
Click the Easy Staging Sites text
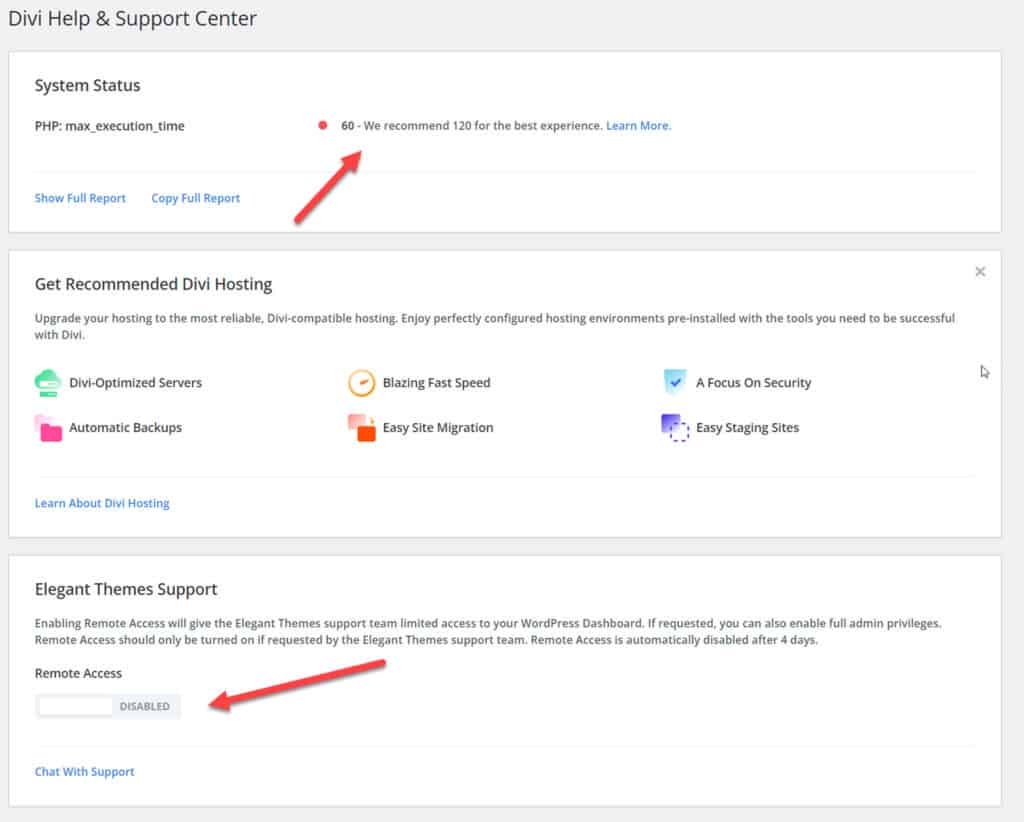(748, 428)
